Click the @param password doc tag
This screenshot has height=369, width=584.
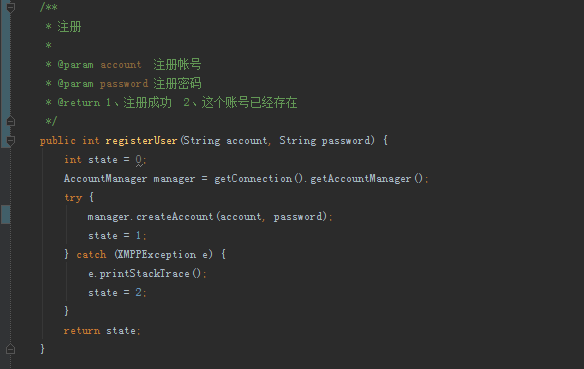pyautogui.click(x=102, y=84)
